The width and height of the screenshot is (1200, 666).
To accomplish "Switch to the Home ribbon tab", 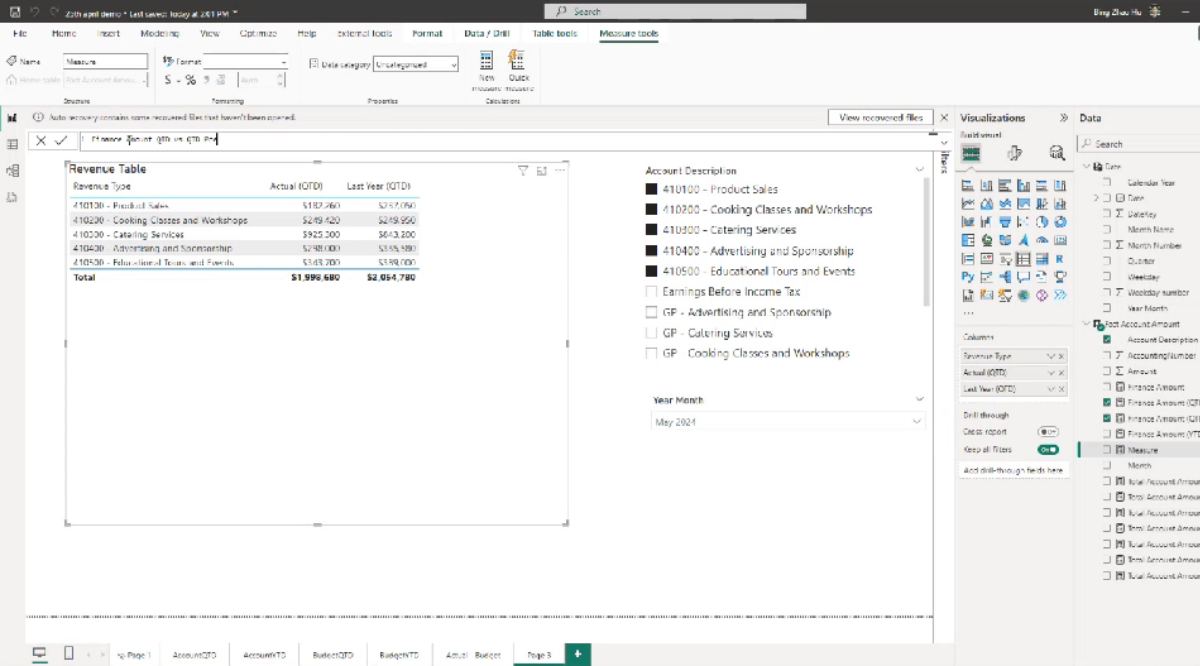I will click(64, 33).
